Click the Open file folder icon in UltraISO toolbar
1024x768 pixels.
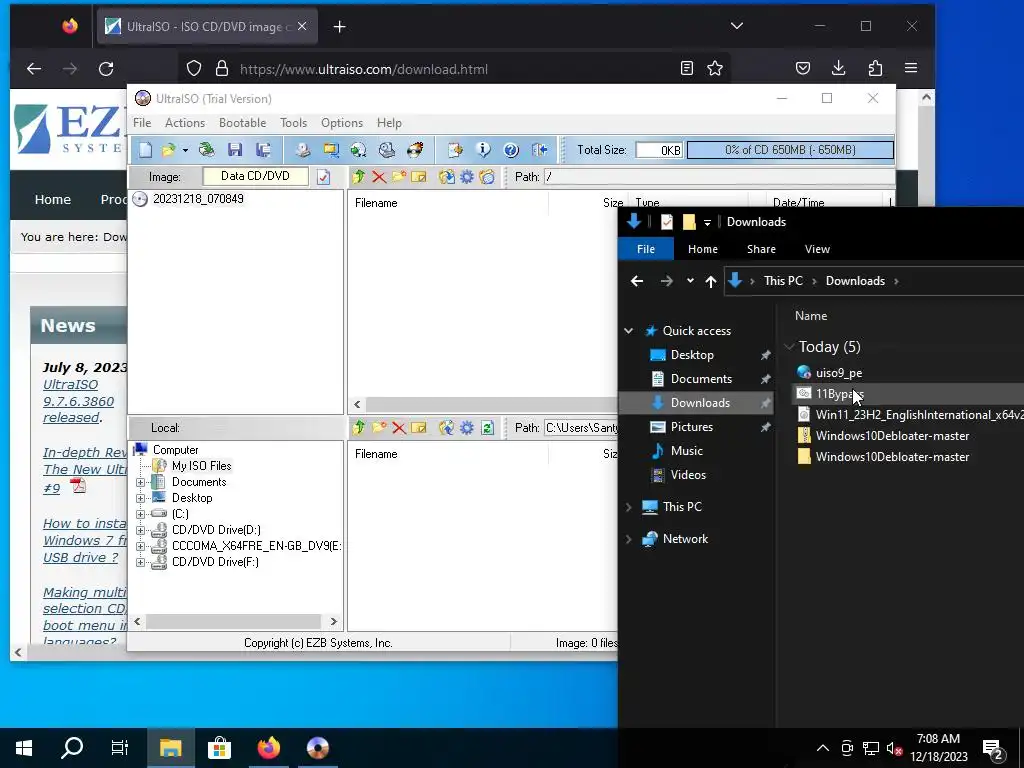(168, 150)
